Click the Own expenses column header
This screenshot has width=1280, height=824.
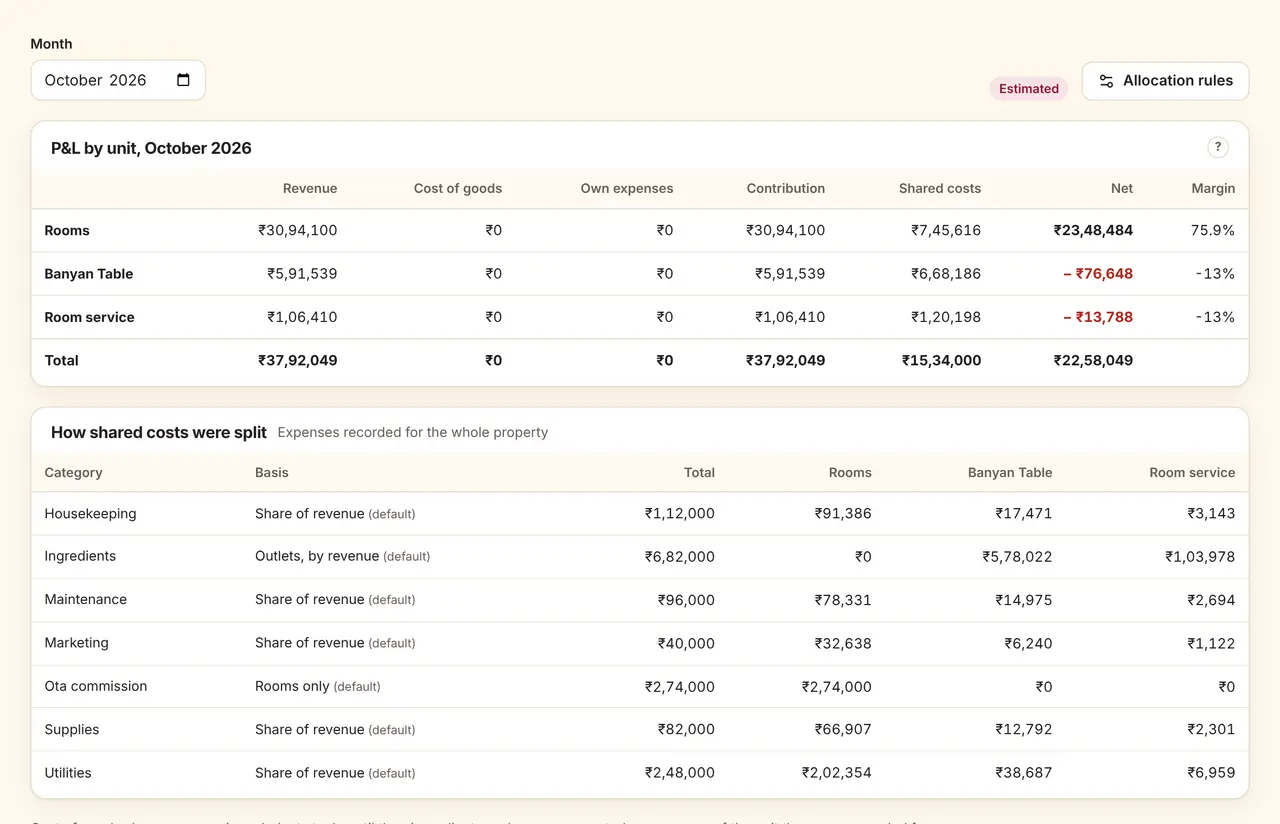[x=627, y=188]
